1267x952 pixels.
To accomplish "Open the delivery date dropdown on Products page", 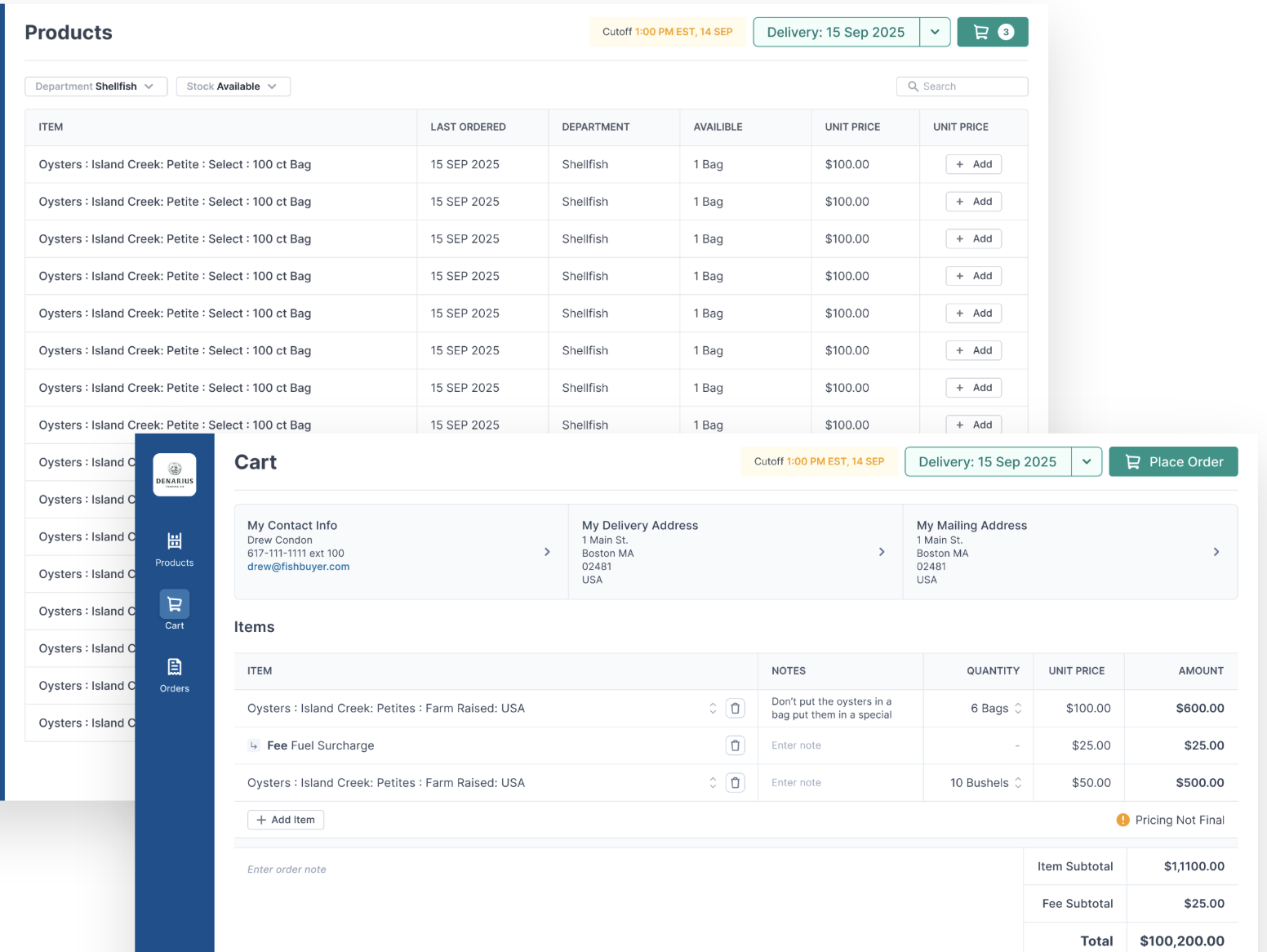I will coord(935,32).
